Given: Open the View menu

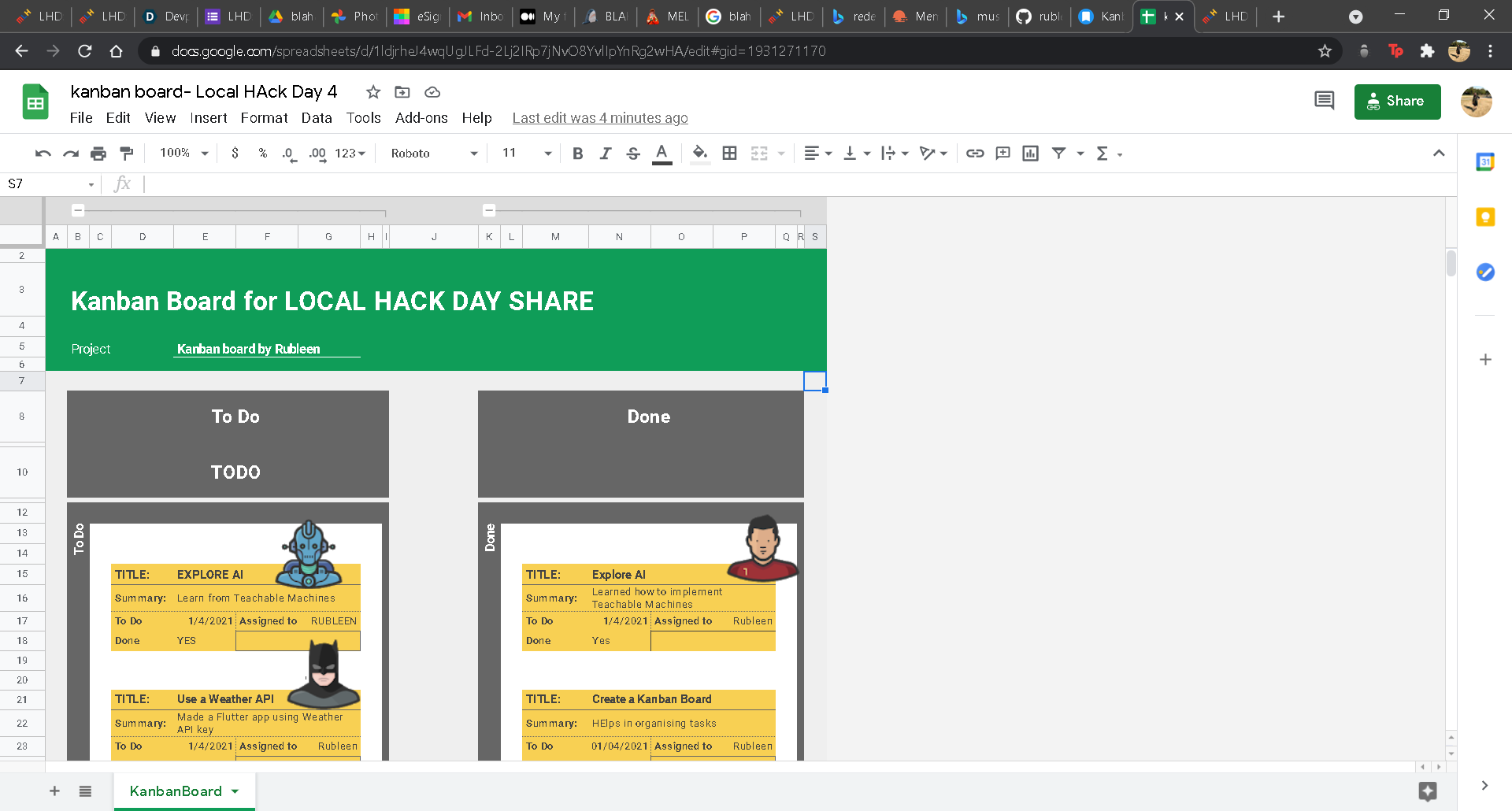Looking at the screenshot, I should pyautogui.click(x=160, y=118).
